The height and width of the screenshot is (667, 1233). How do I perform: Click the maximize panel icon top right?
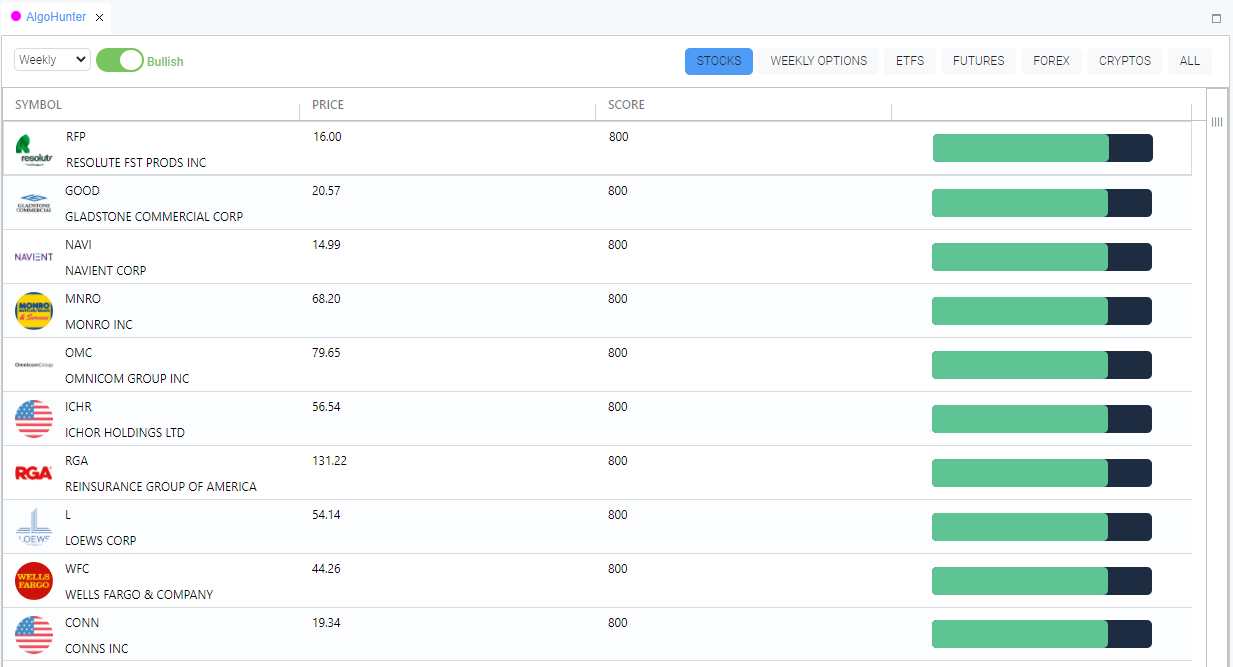pyautogui.click(x=1216, y=18)
